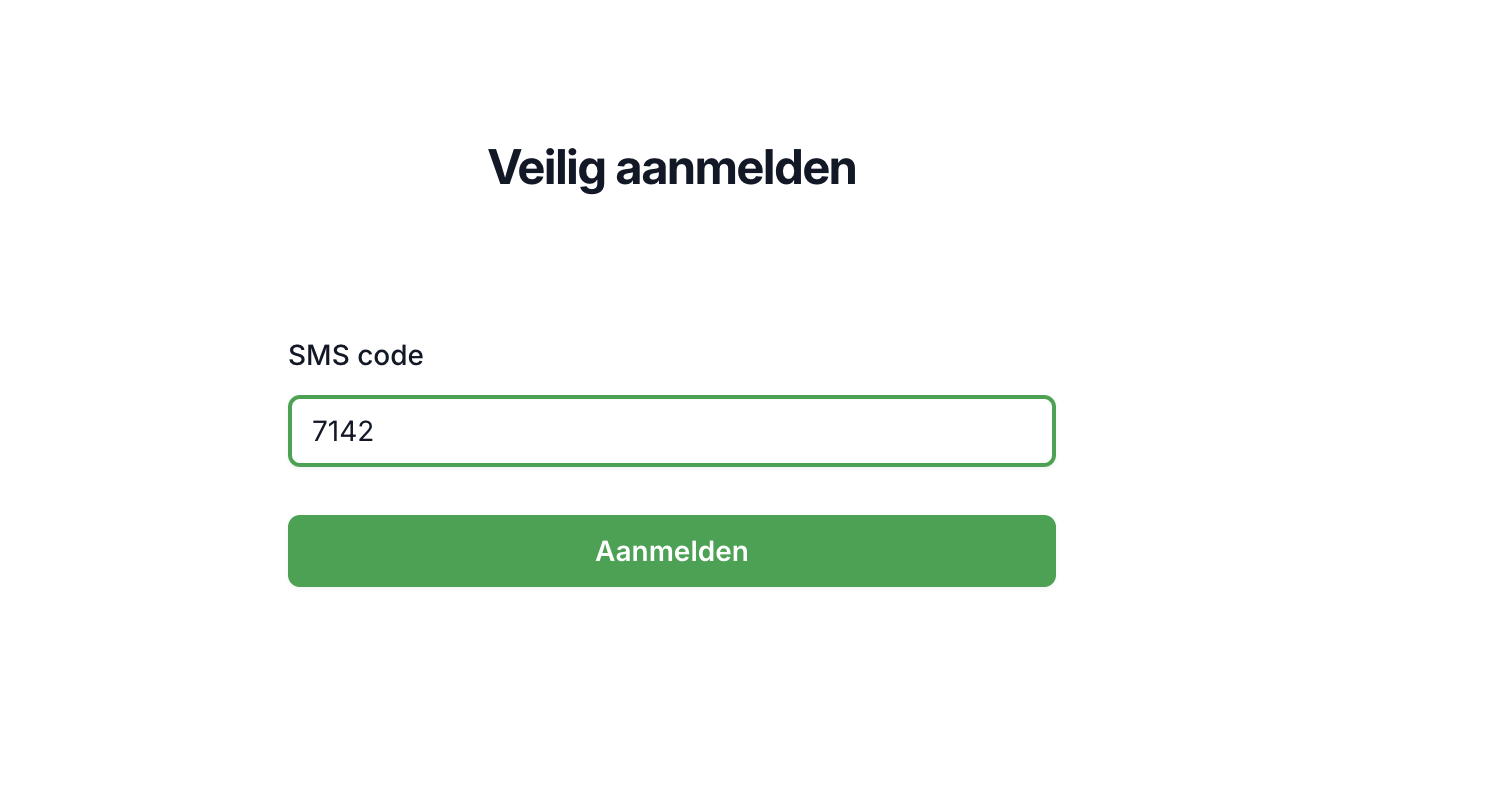Select the label above the code field
The width and height of the screenshot is (1488, 786).
(355, 355)
